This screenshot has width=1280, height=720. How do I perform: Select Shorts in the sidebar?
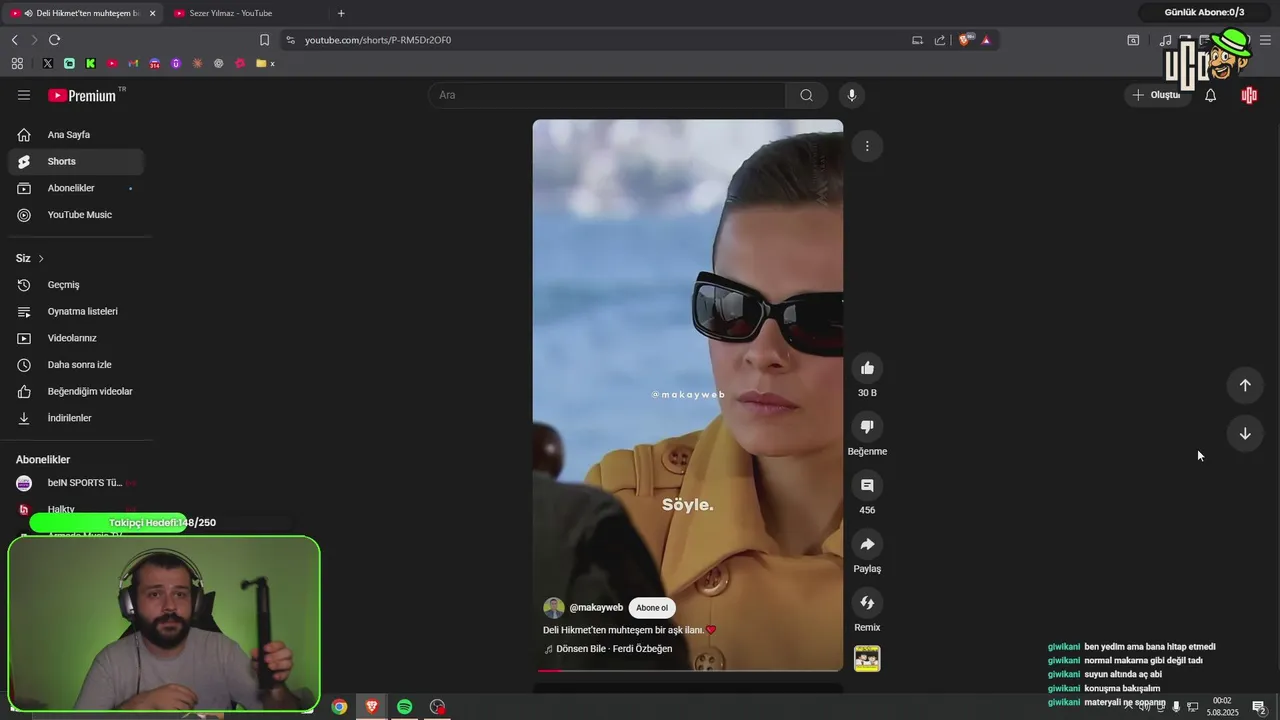click(x=76, y=161)
